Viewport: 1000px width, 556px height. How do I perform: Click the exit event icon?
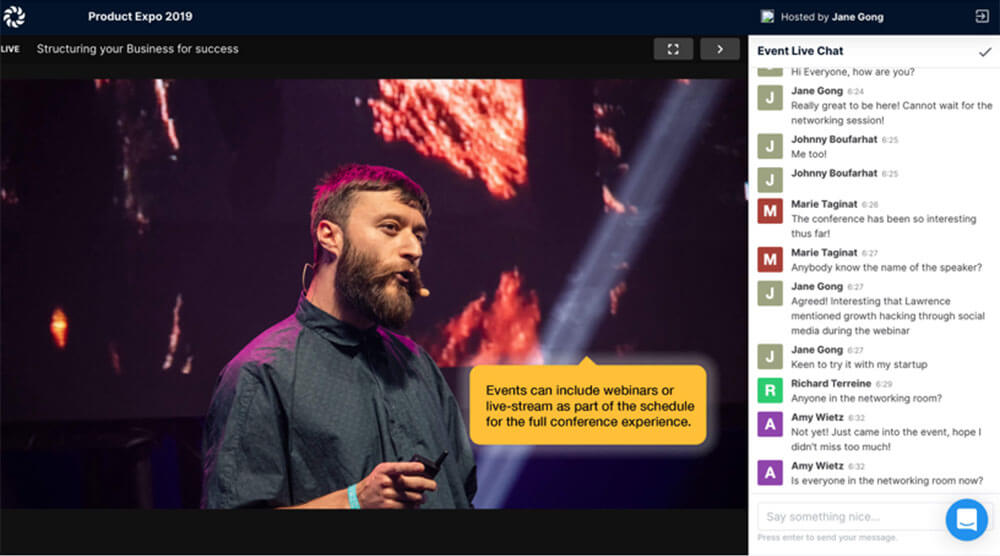tap(981, 17)
